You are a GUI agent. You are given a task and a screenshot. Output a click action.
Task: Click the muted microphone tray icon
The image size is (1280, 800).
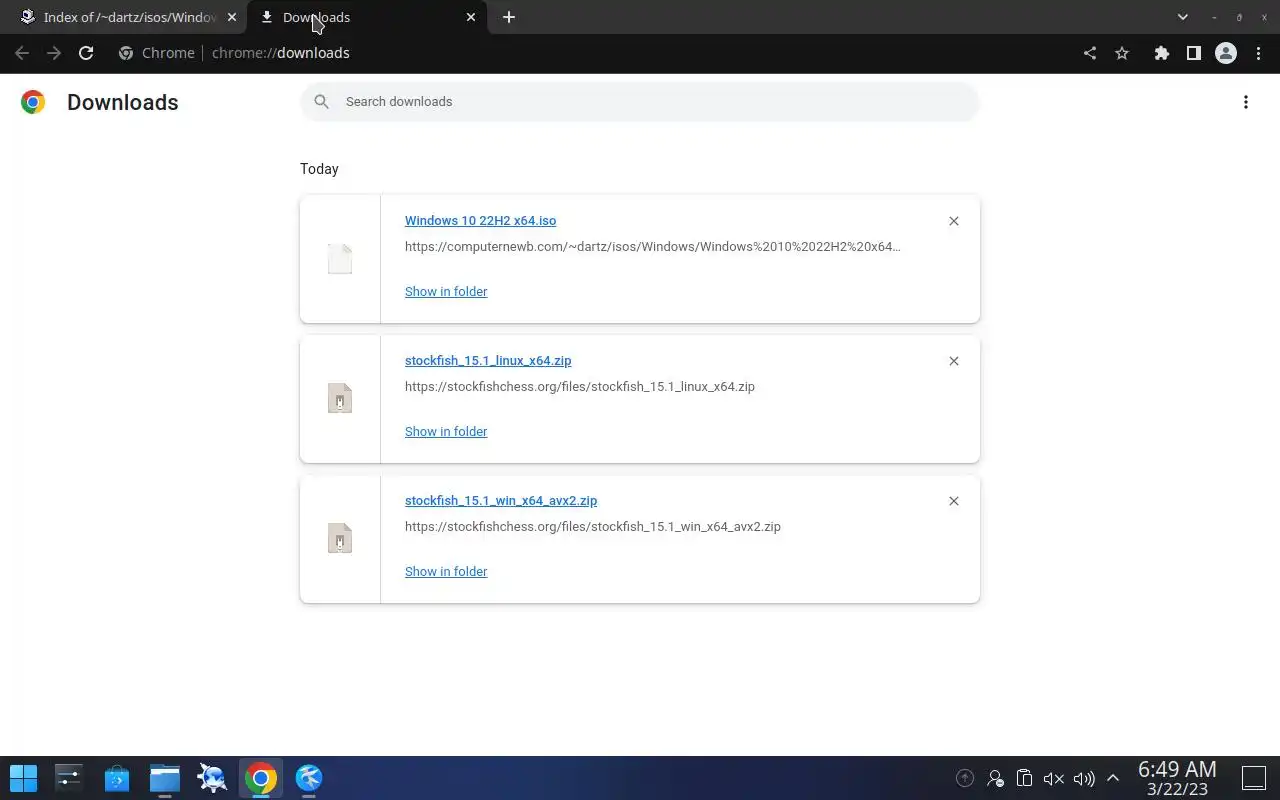1053,778
